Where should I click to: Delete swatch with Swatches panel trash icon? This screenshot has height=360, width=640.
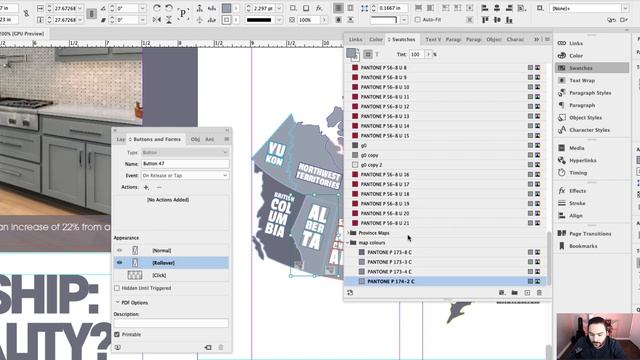539,293
